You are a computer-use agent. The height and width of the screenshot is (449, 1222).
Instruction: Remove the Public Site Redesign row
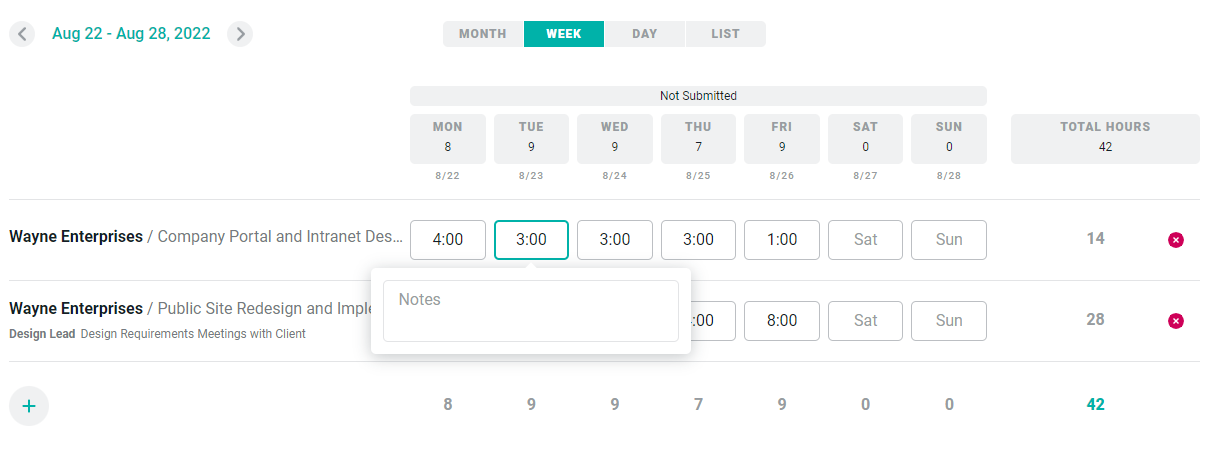1176,321
